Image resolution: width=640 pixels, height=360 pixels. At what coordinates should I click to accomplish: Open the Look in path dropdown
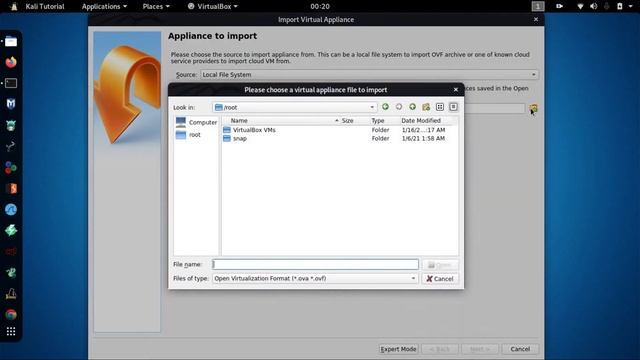[372, 107]
